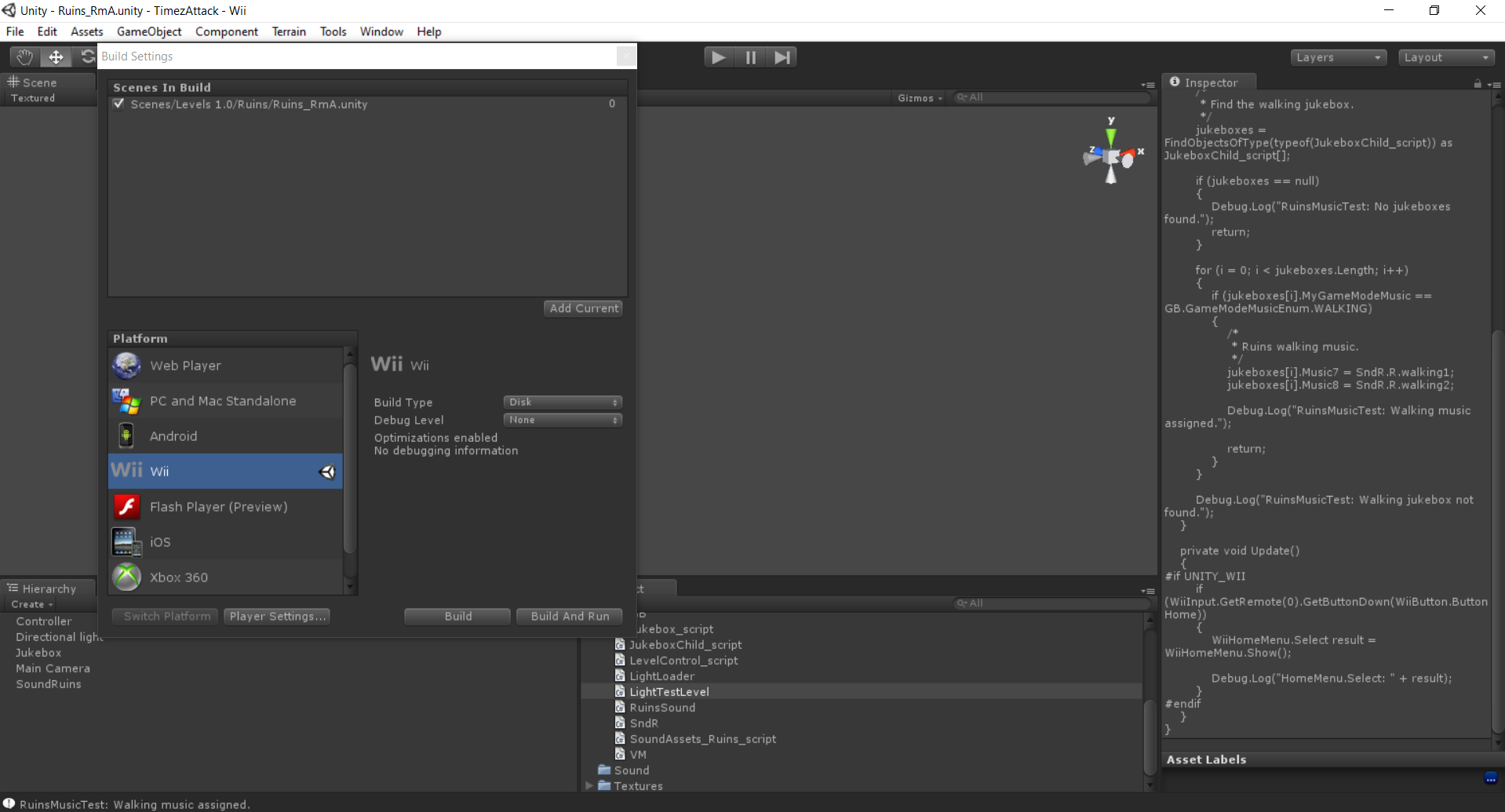Screen dimensions: 1505x812
Task: Switch to the Inspector tab
Action: coord(1209,82)
